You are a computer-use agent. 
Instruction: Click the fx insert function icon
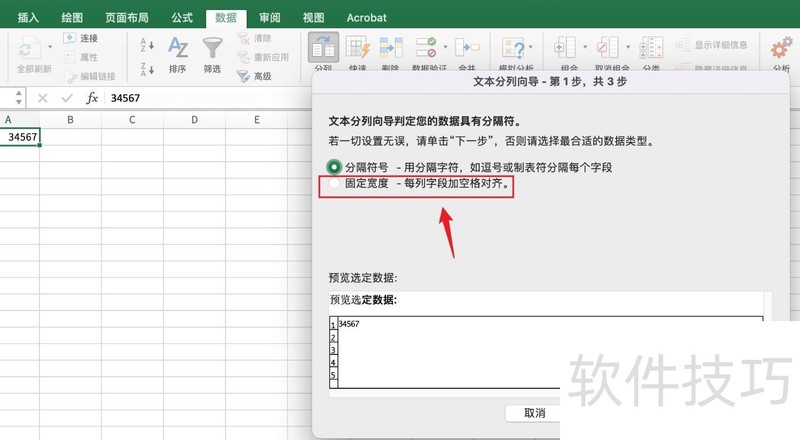[92, 98]
